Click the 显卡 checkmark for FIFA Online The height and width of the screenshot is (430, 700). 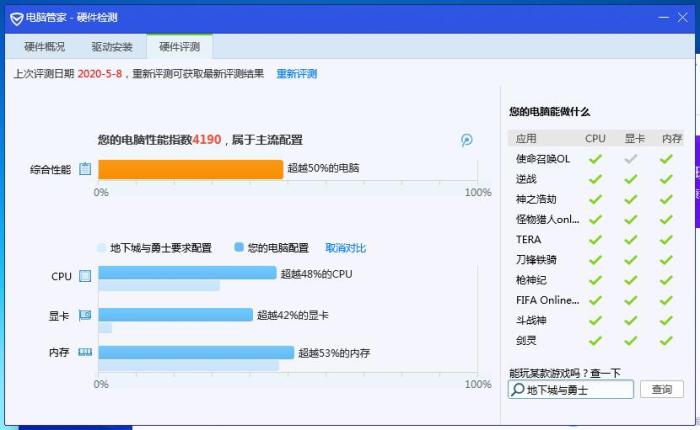630,301
